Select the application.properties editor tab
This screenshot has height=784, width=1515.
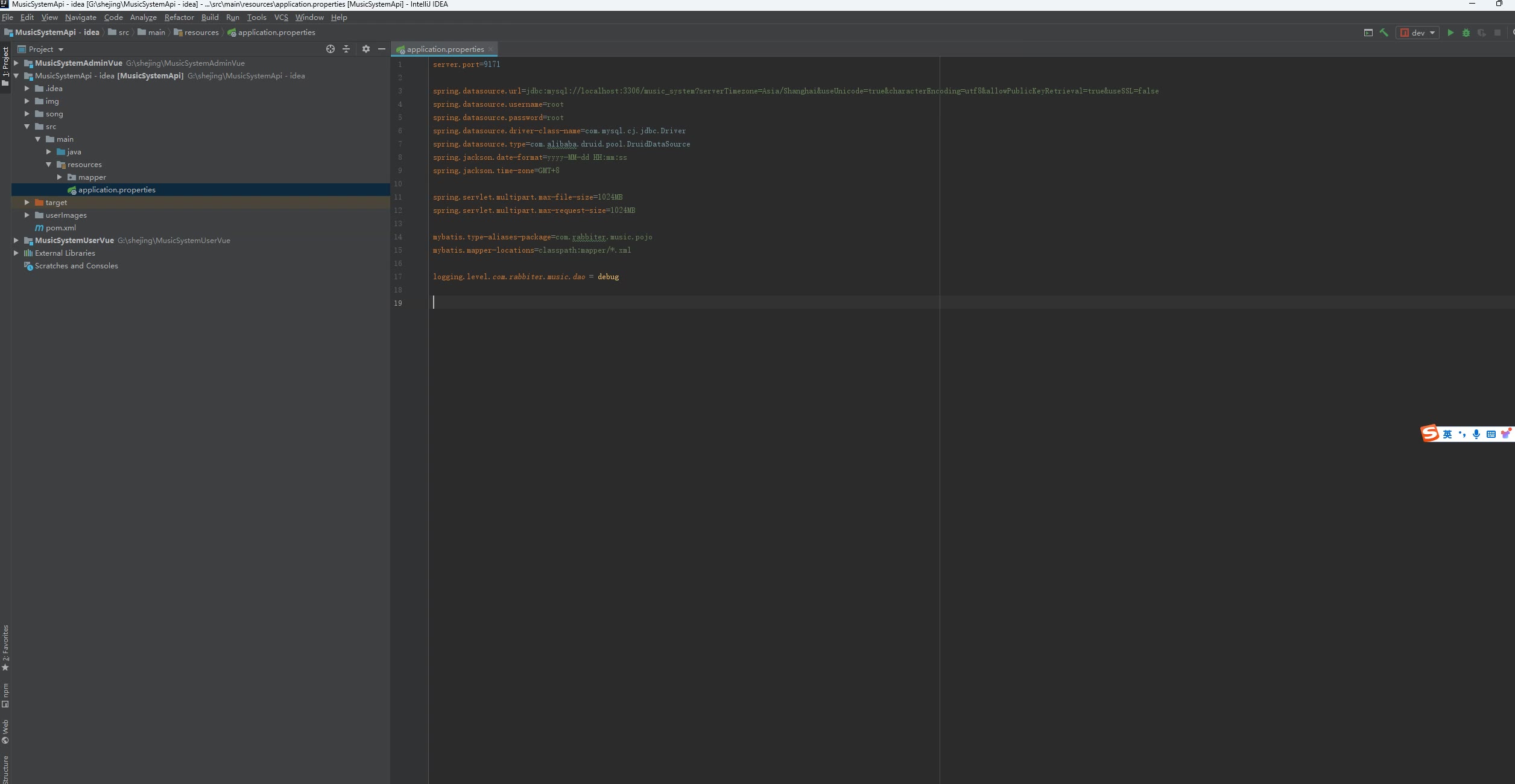click(x=444, y=49)
